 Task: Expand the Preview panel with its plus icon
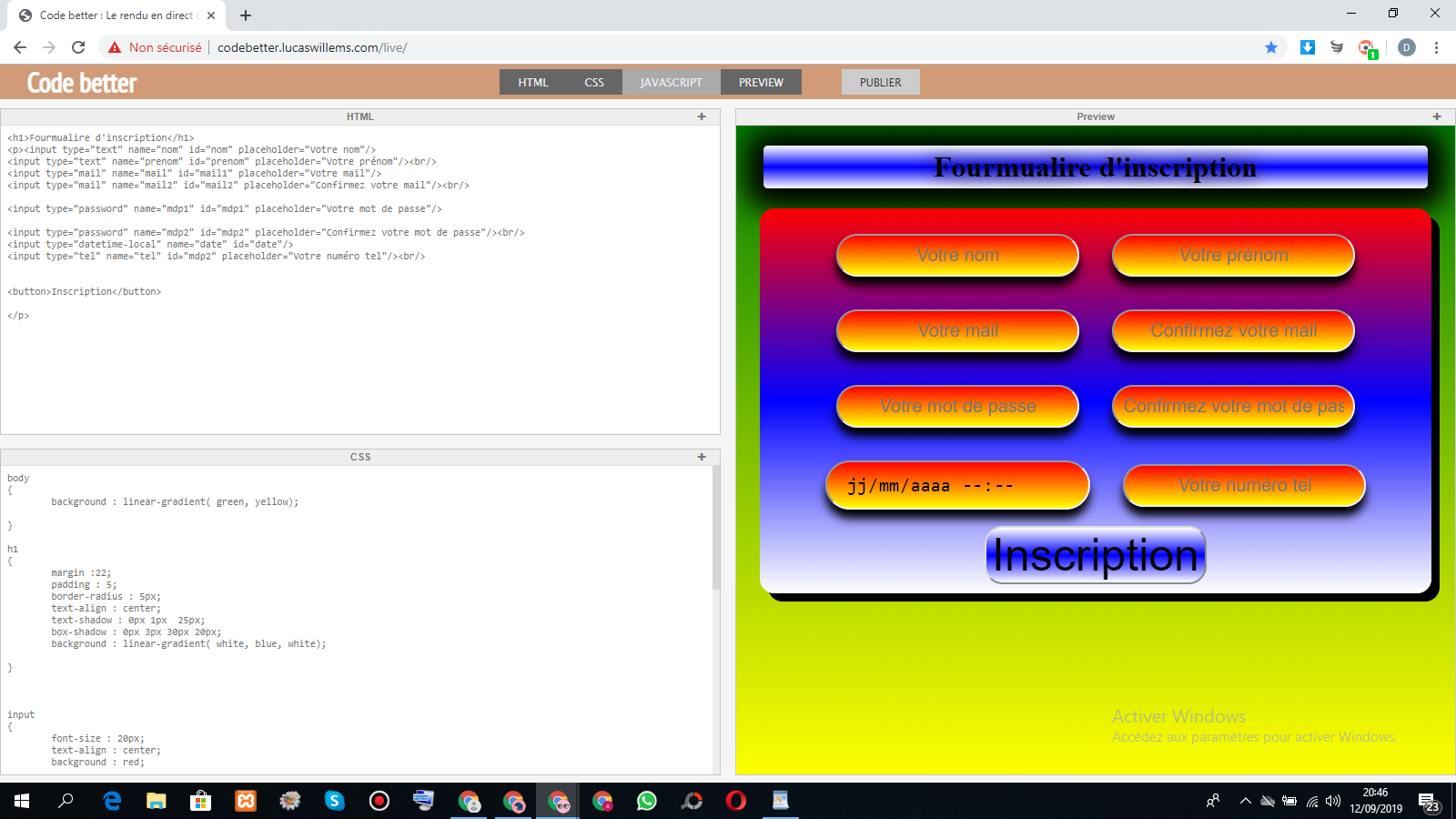(x=1437, y=116)
